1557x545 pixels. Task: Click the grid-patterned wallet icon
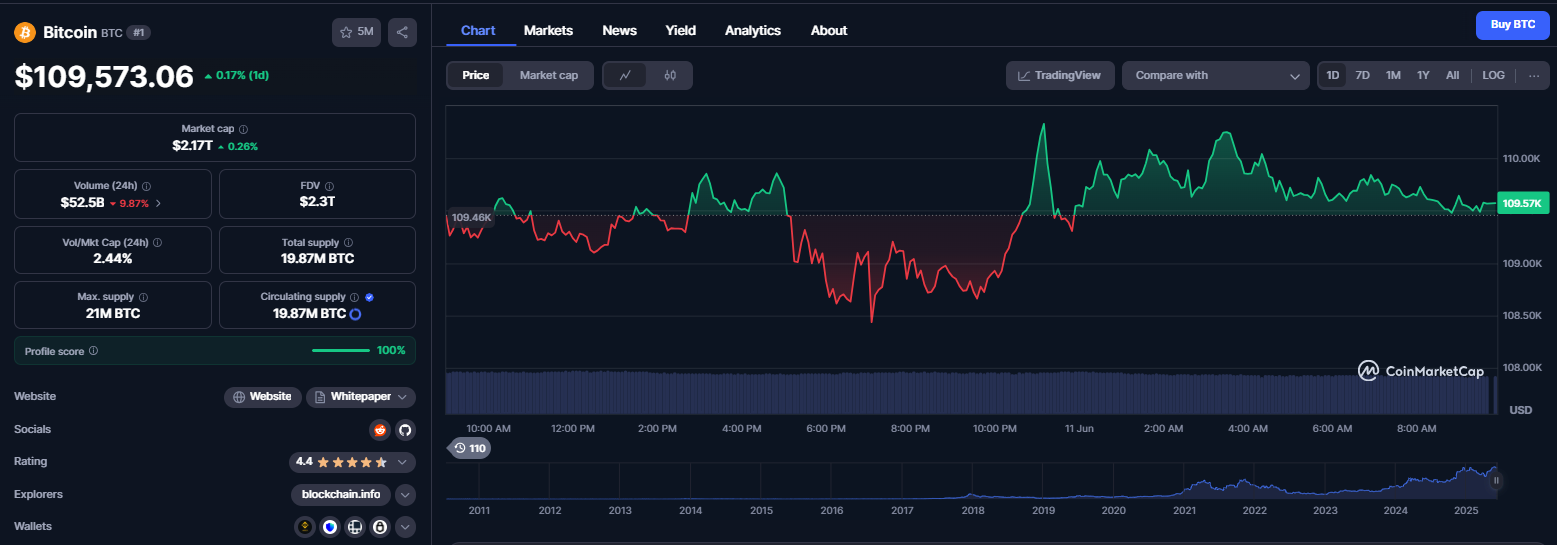pos(355,526)
